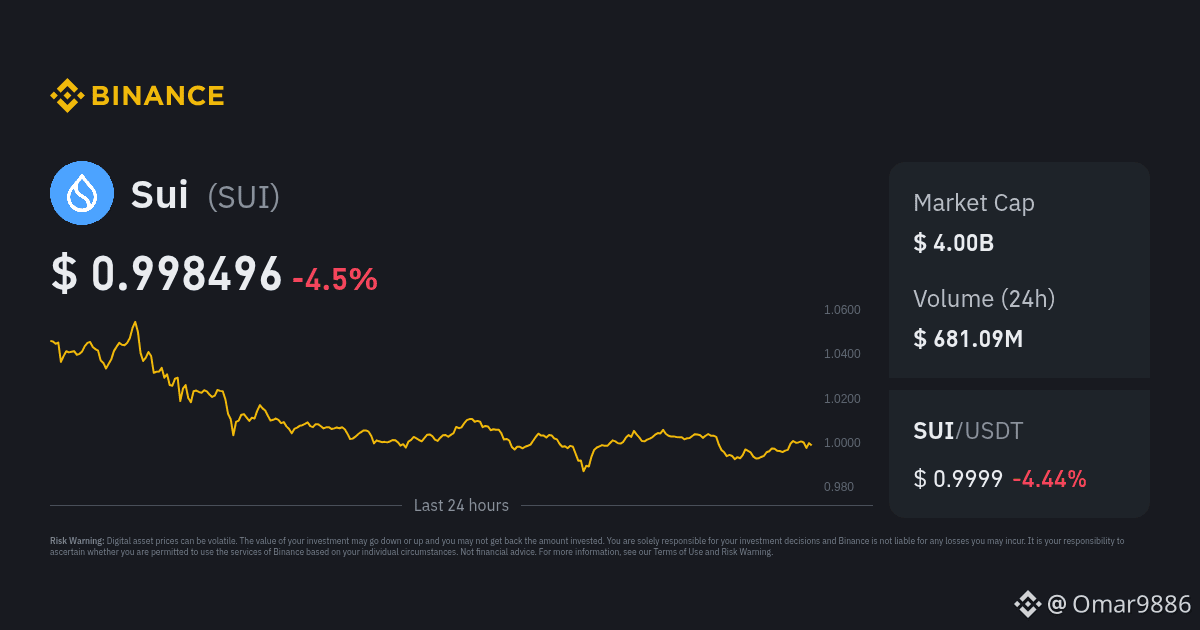Click the Risk Warning disclaimer heading
The image size is (1200, 630).
coord(77,541)
